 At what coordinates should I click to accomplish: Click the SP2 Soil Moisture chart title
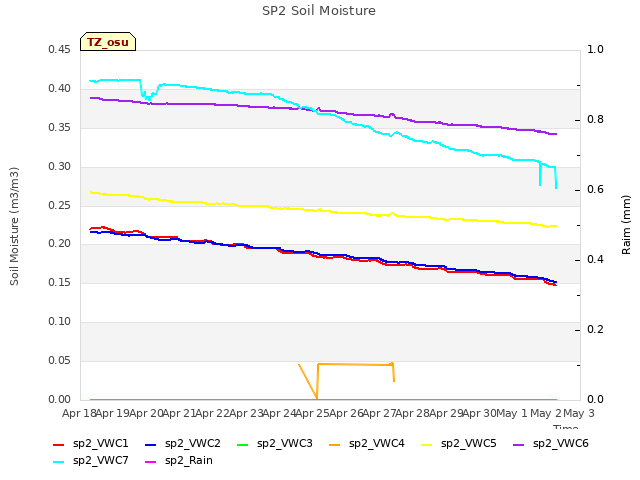click(x=319, y=11)
